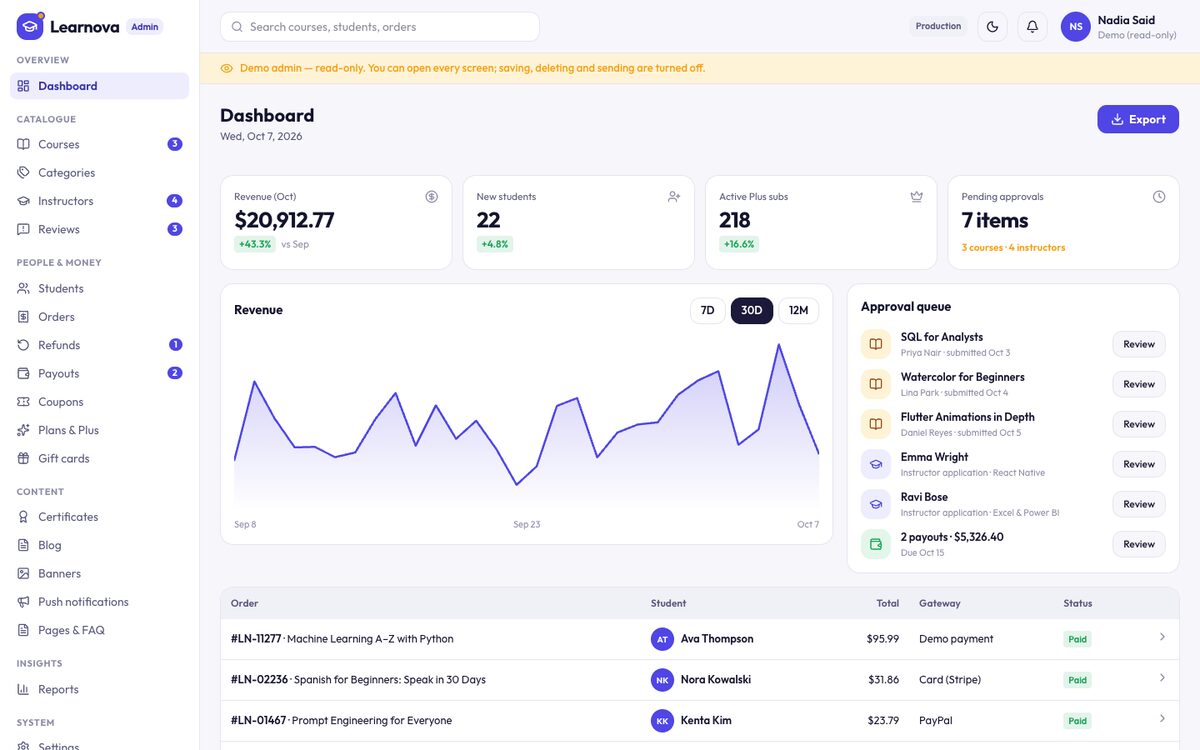Click the Export button

1138,119
